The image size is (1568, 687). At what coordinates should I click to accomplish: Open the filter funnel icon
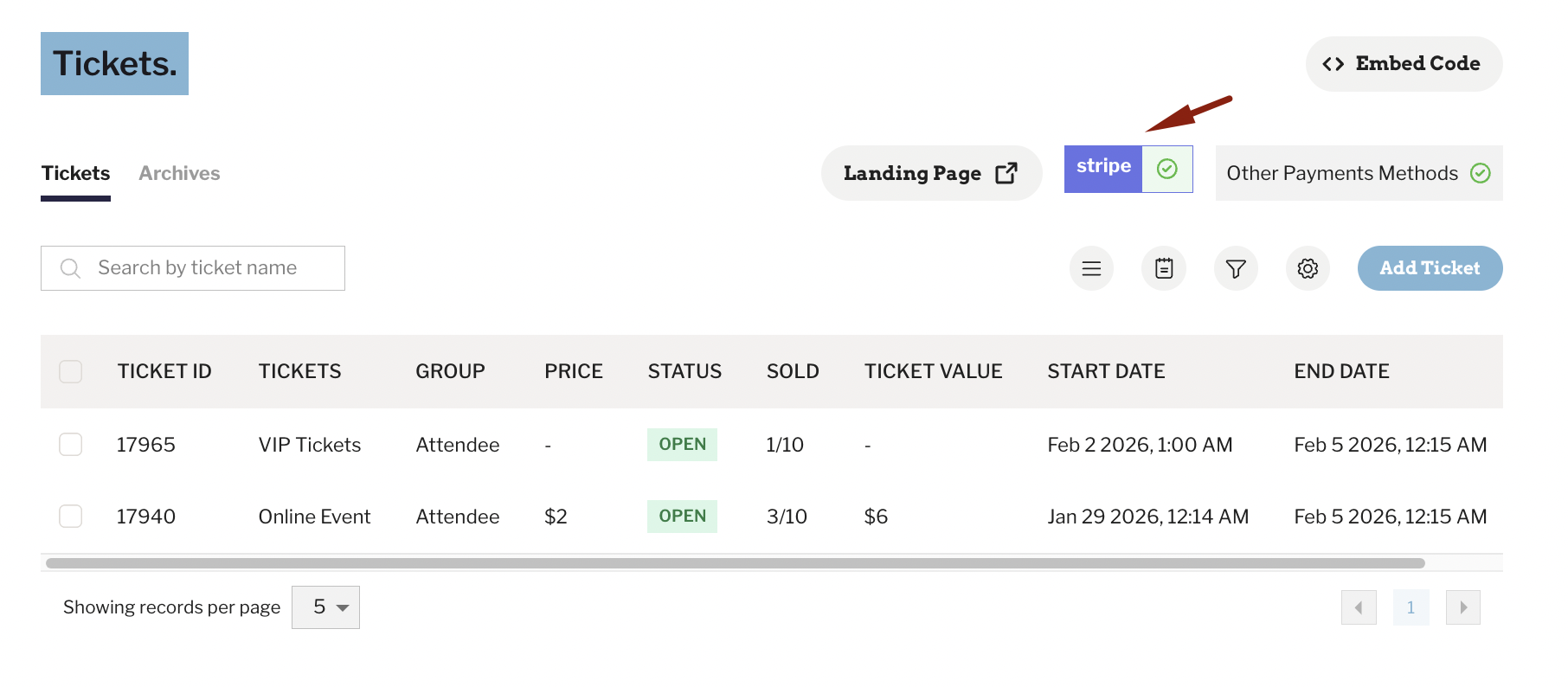point(1236,268)
